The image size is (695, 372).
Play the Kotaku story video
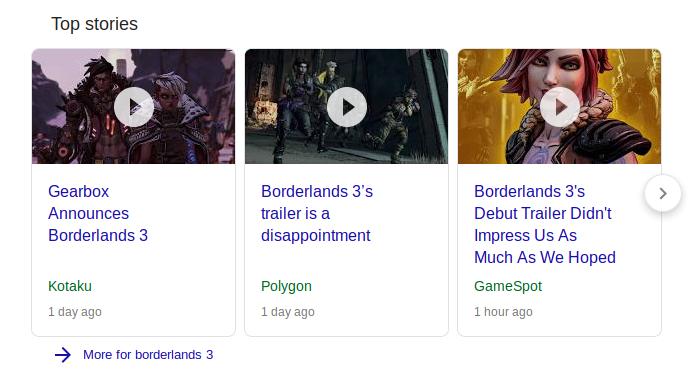[x=134, y=107]
